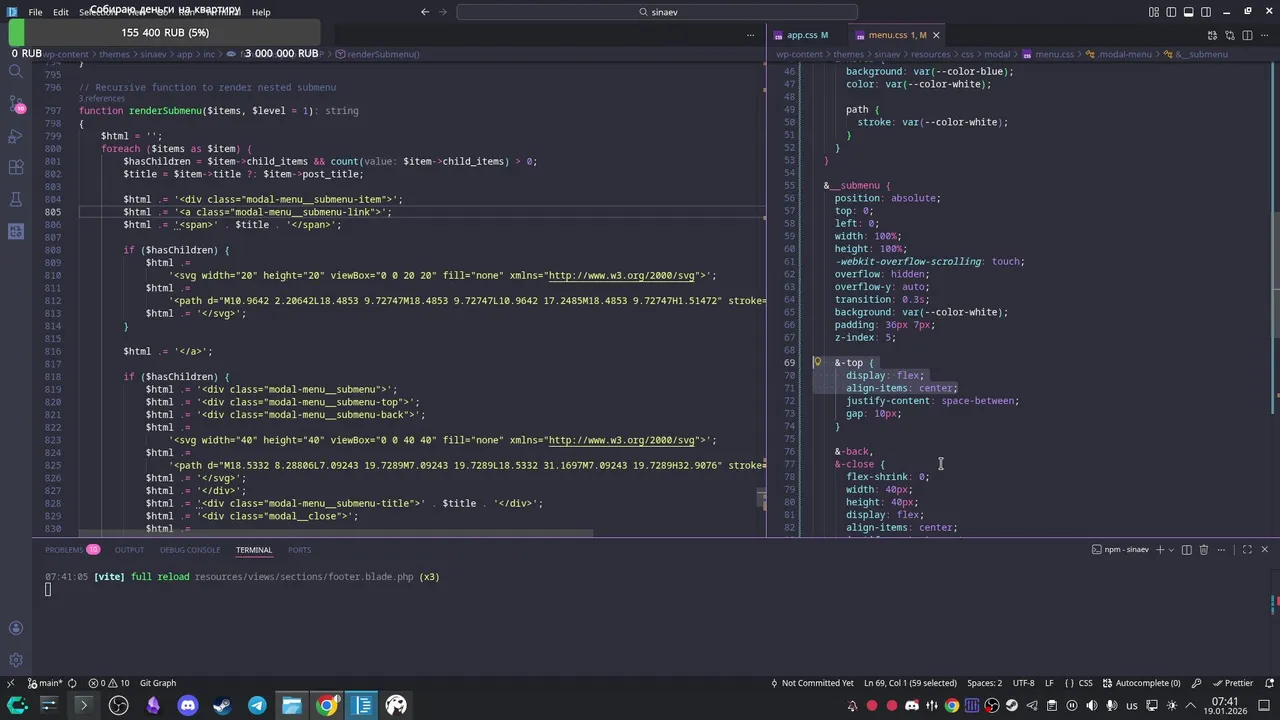Screen dimensions: 1280x720
Task: Change indentation via Spaces: 2
Action: 984,683
